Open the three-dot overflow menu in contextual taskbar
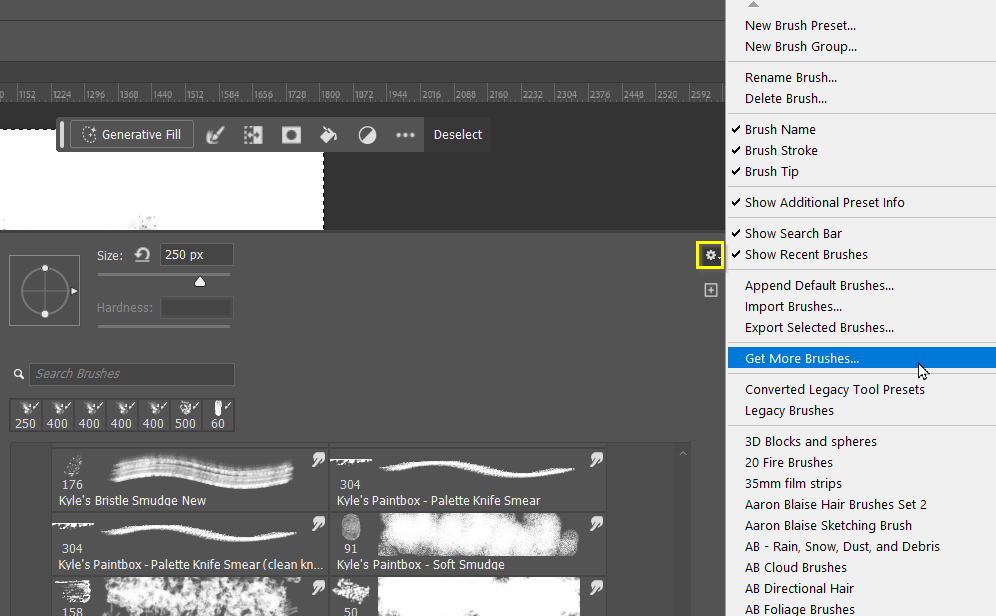 [x=404, y=134]
